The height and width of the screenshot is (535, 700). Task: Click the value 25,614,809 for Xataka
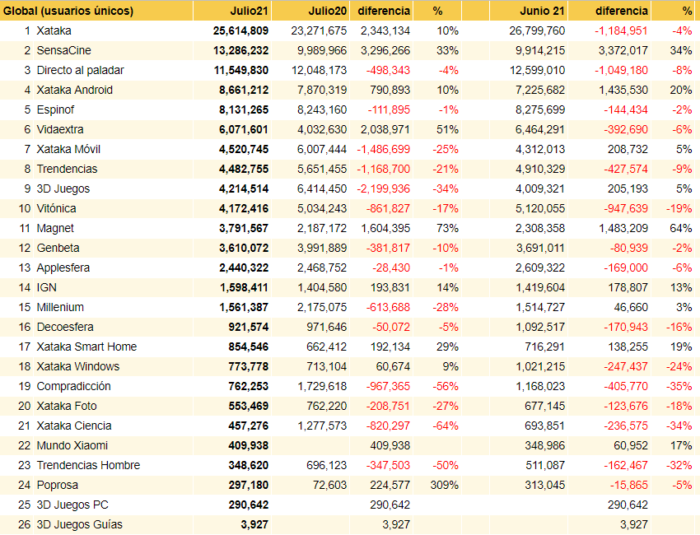click(x=241, y=31)
